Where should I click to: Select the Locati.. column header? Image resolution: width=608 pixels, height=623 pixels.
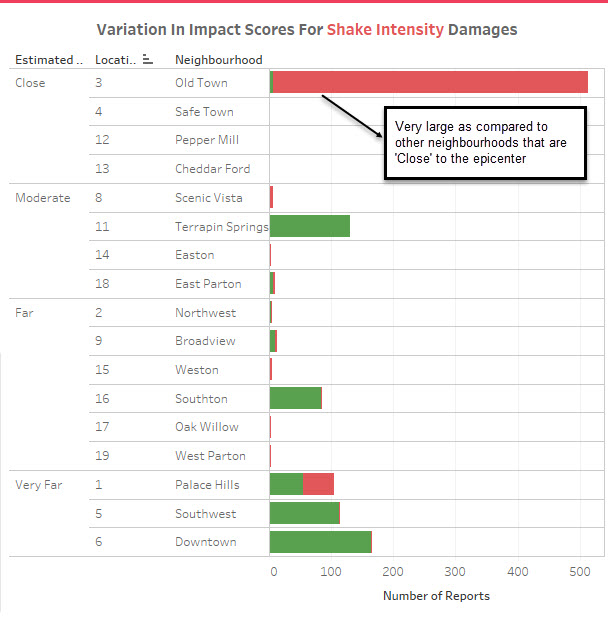pos(115,60)
